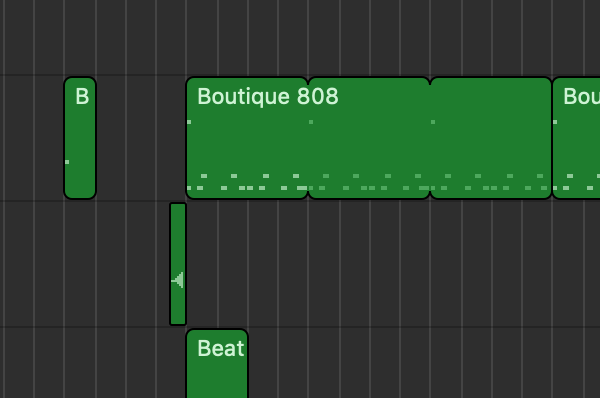The height and width of the screenshot is (398, 600).
Task: Click empty lane area right of the narrow green region
Action: click(393, 264)
